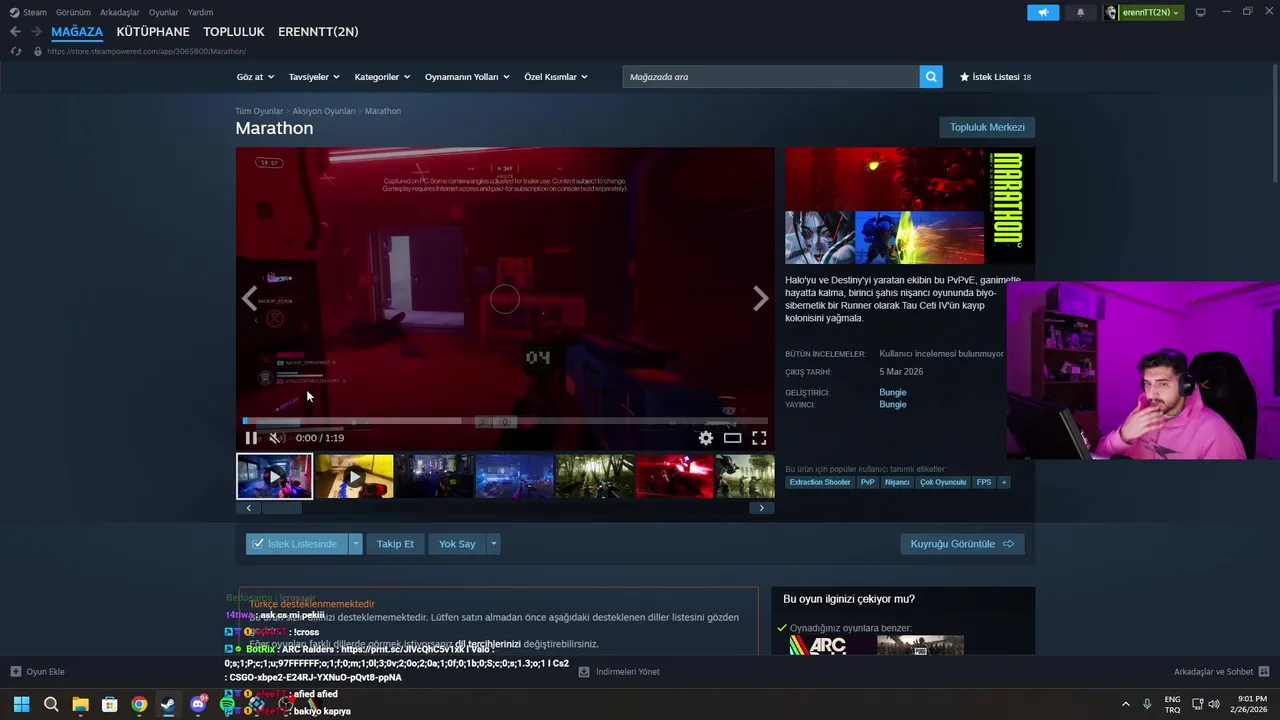Open the notifications bell
The width and height of the screenshot is (1280, 720).
point(1080,13)
